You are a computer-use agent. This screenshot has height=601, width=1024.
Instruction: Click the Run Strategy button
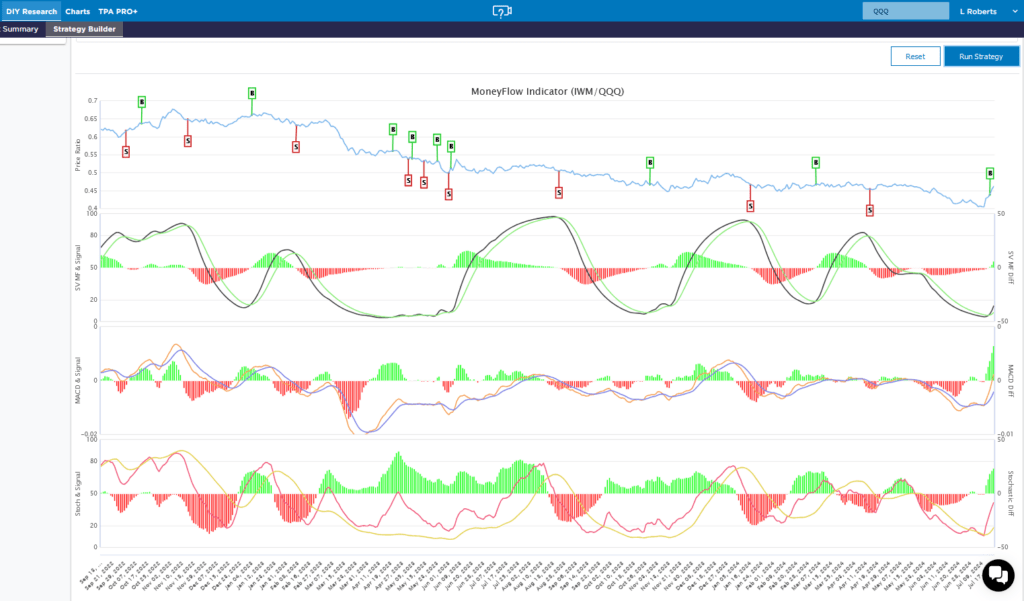980,56
